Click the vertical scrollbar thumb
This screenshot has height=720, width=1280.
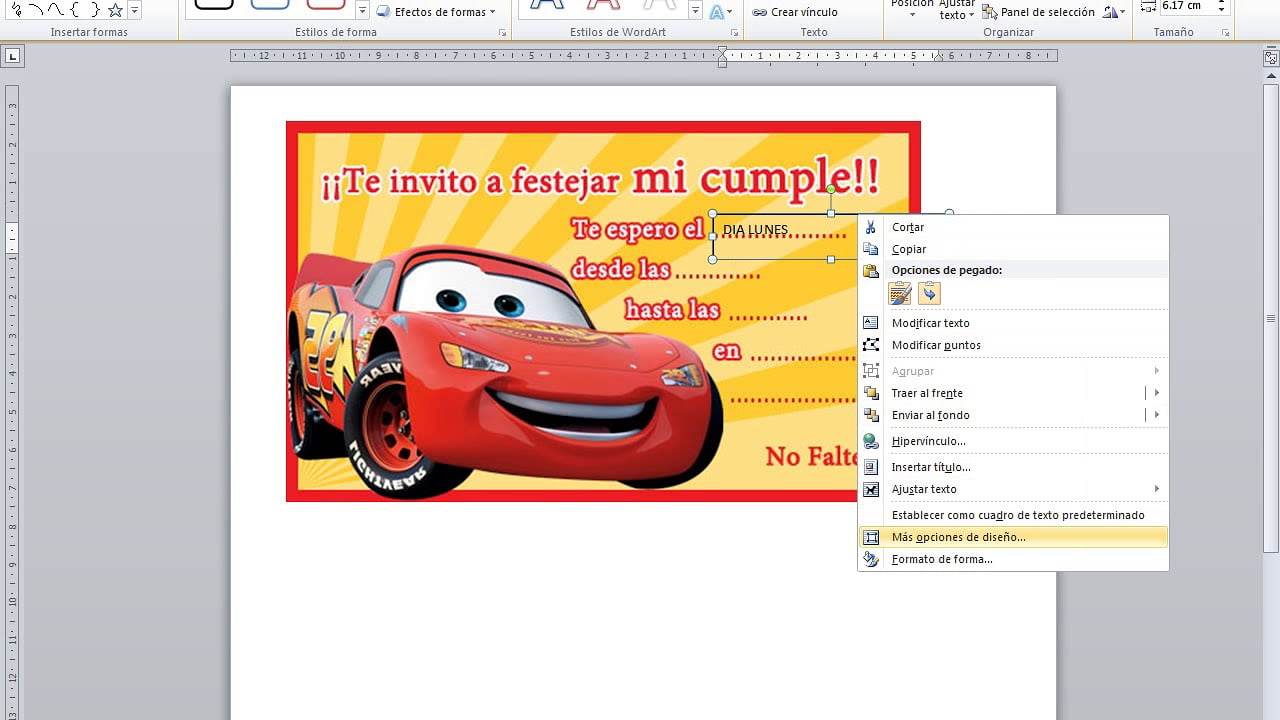pos(1271,318)
